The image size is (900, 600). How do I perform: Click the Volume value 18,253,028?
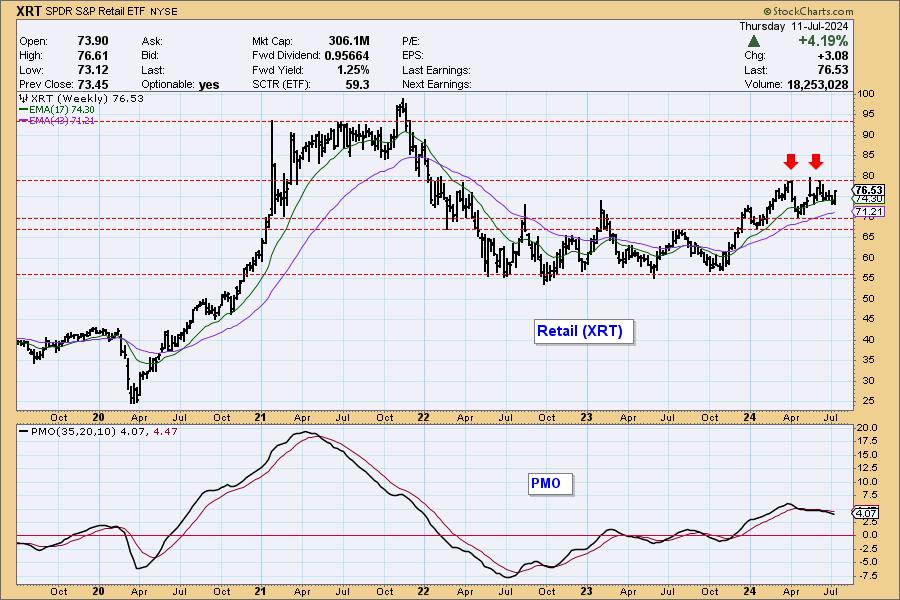coord(817,84)
